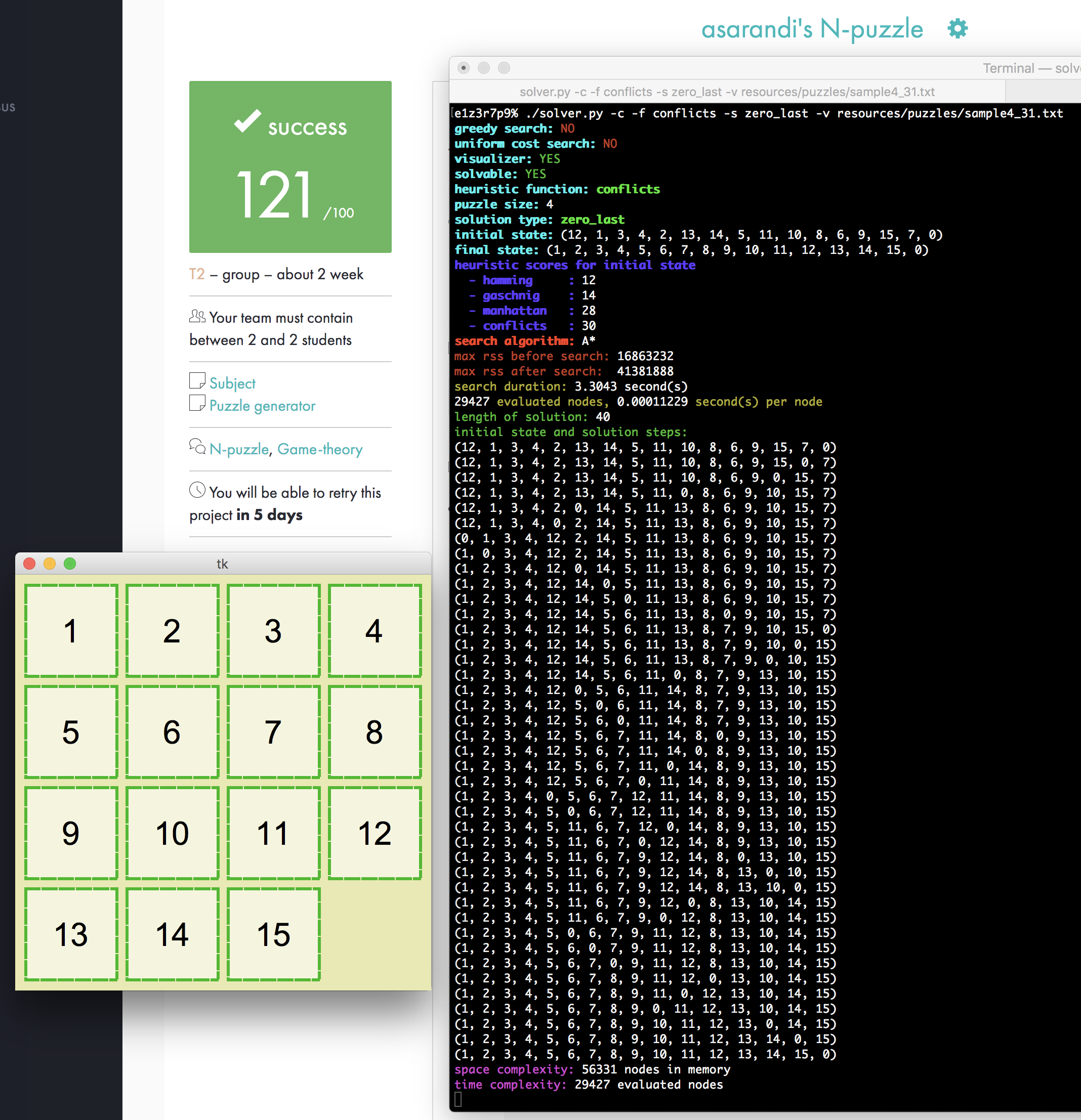Click the success checkmark icon
The height and width of the screenshot is (1120, 1081).
click(247, 121)
